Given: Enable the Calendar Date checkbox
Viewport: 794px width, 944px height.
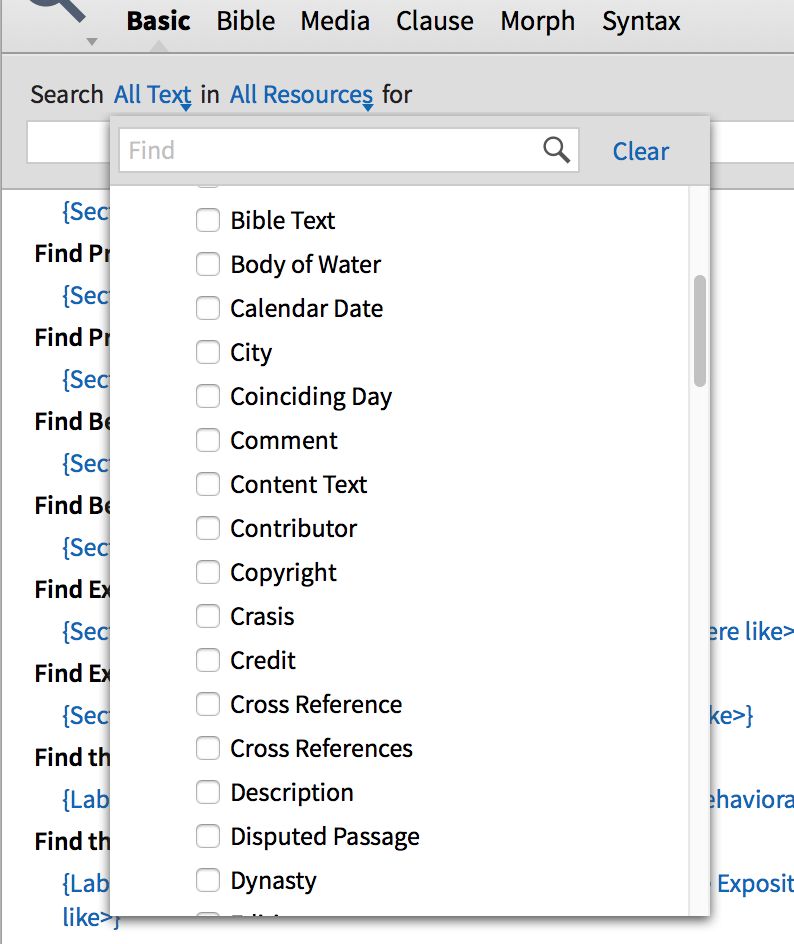Looking at the screenshot, I should click(x=208, y=308).
